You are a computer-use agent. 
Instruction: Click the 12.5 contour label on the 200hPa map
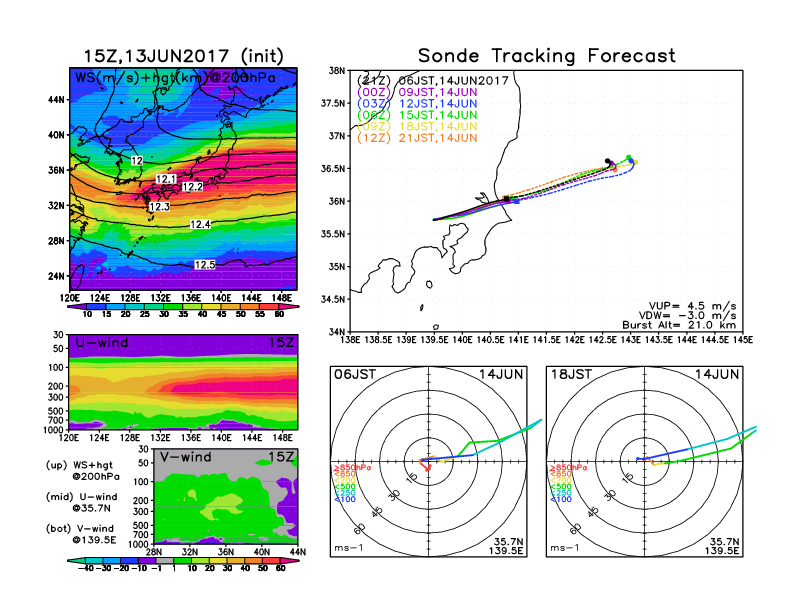point(205,265)
